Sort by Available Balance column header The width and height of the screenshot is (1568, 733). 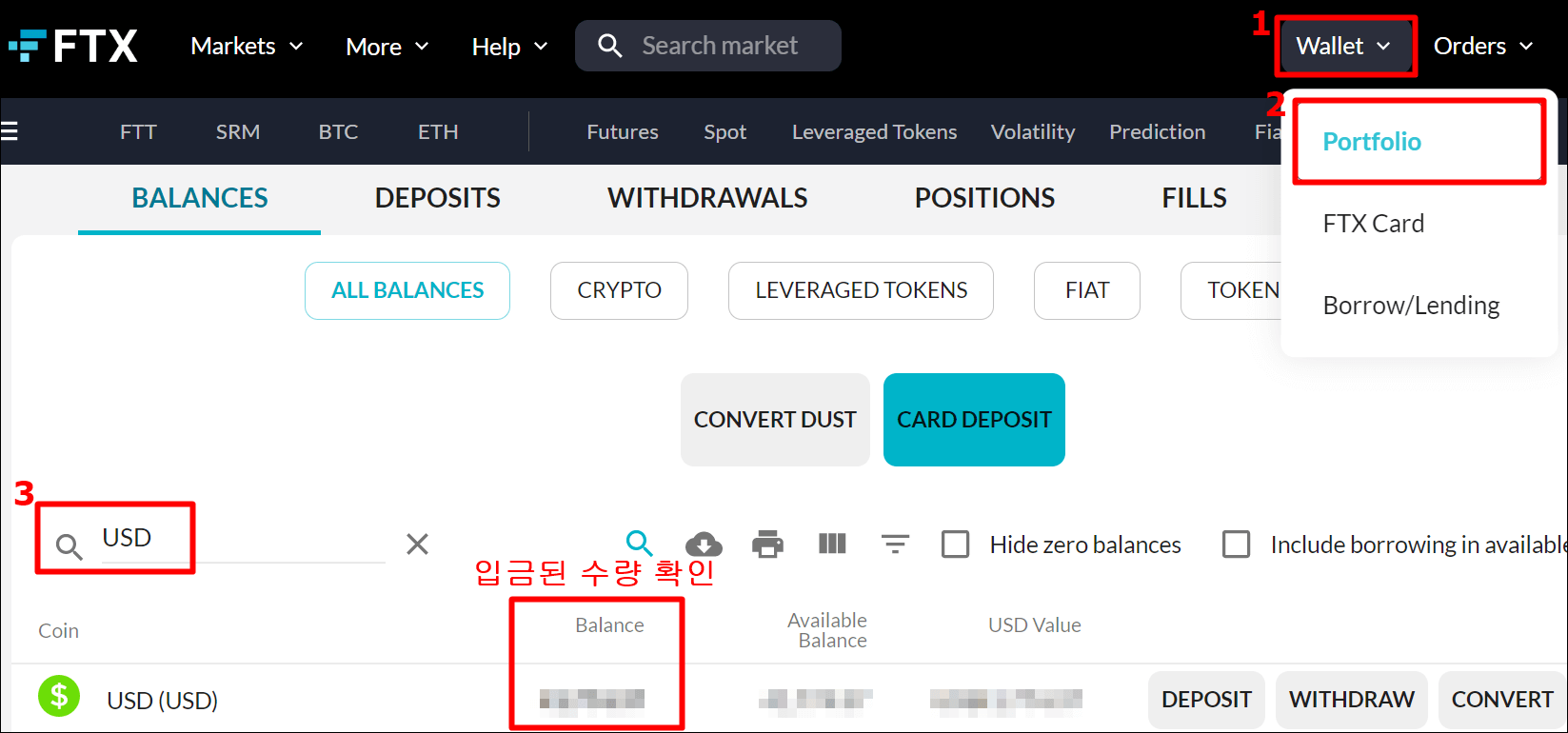(827, 630)
